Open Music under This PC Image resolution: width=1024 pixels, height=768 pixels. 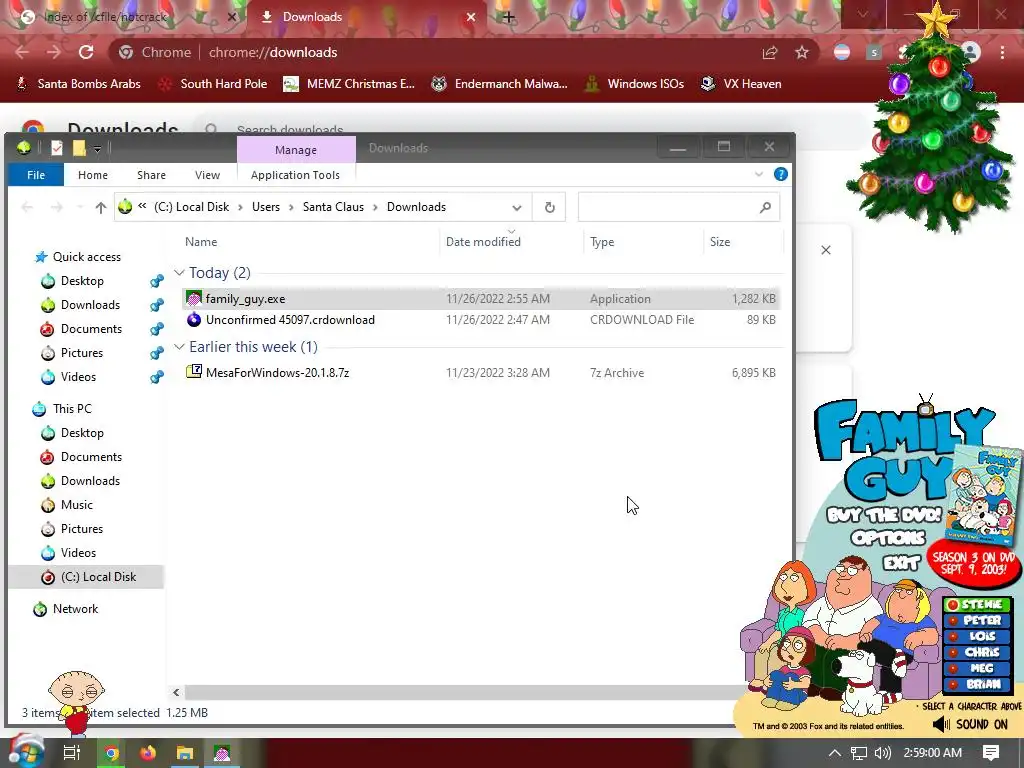[x=76, y=505]
